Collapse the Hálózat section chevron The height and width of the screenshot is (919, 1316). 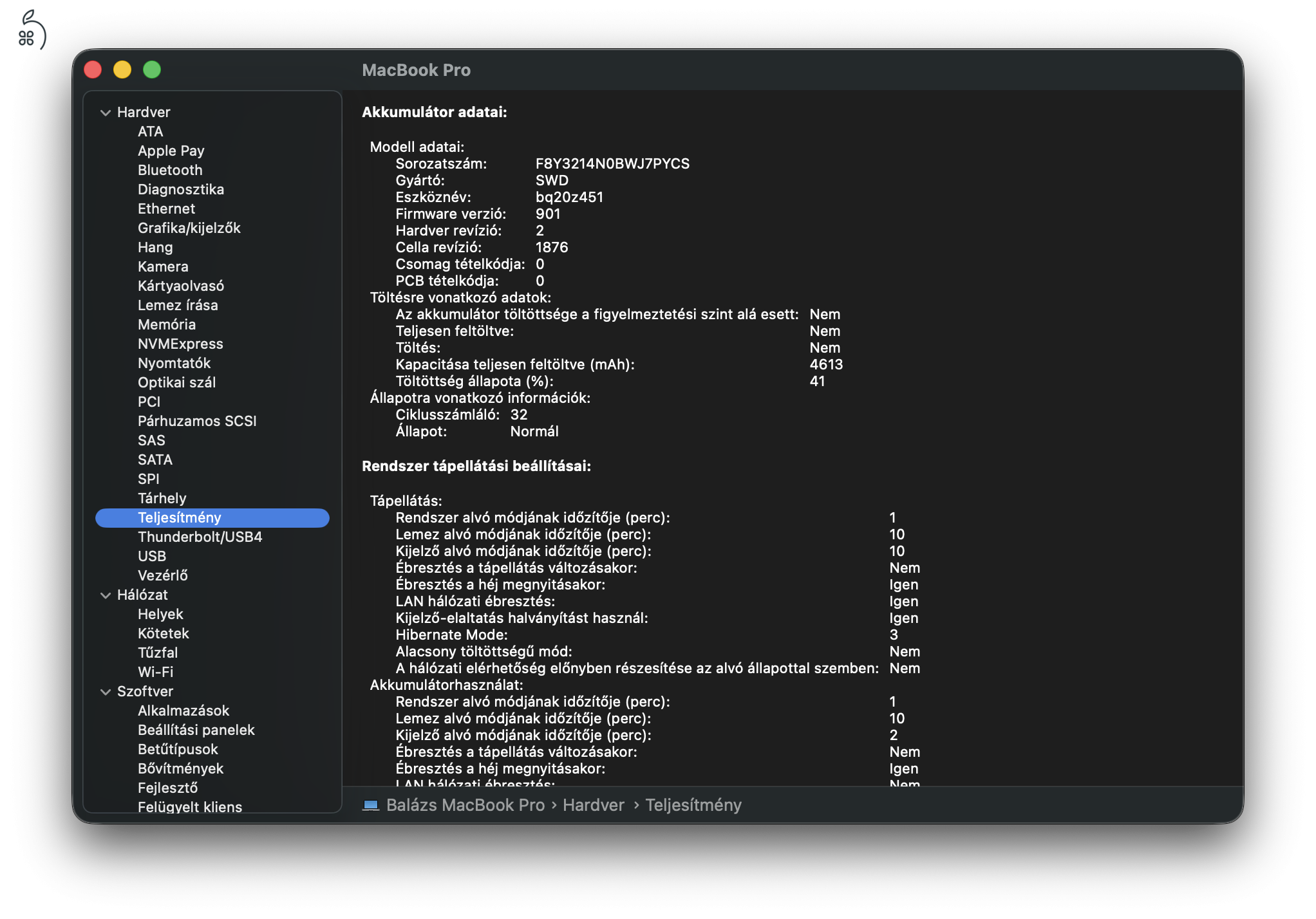pyautogui.click(x=106, y=595)
